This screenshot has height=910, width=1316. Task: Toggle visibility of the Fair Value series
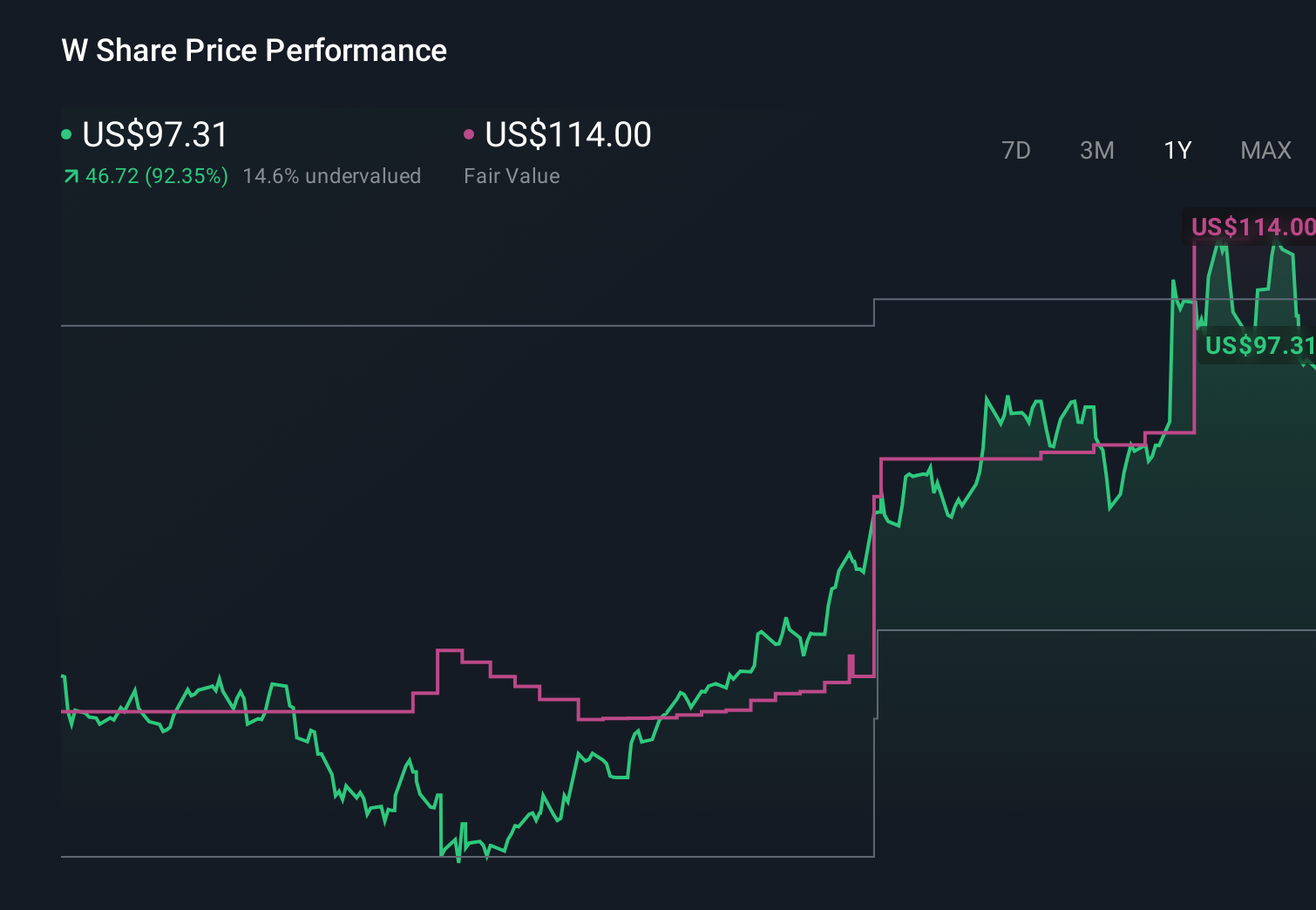(x=566, y=134)
